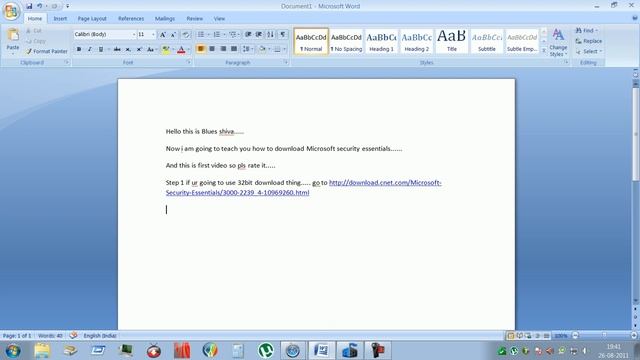Open the View tab
This screenshot has height=360, width=640.
[x=219, y=19]
